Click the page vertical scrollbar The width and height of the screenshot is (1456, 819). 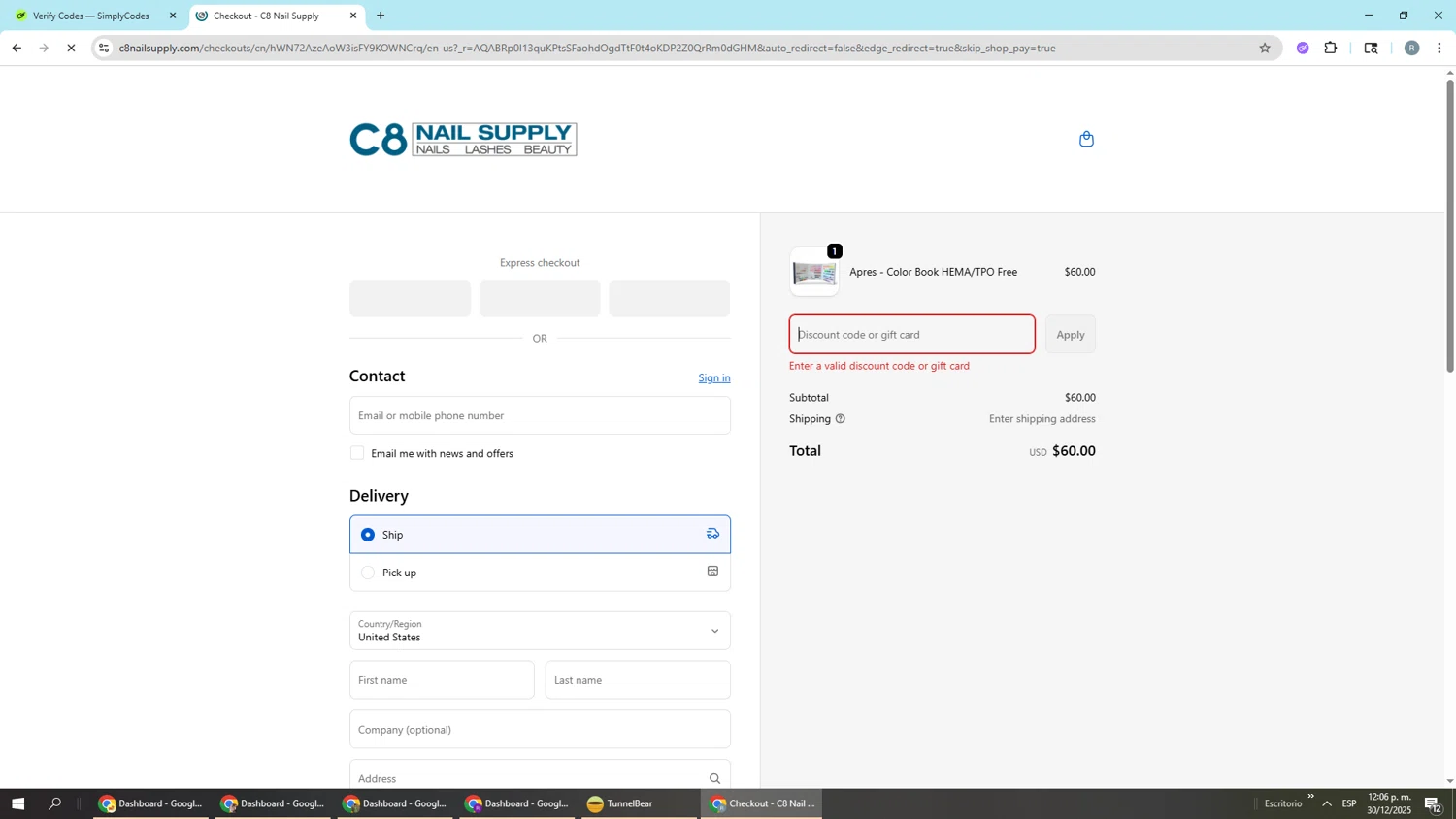pyautogui.click(x=1450, y=226)
